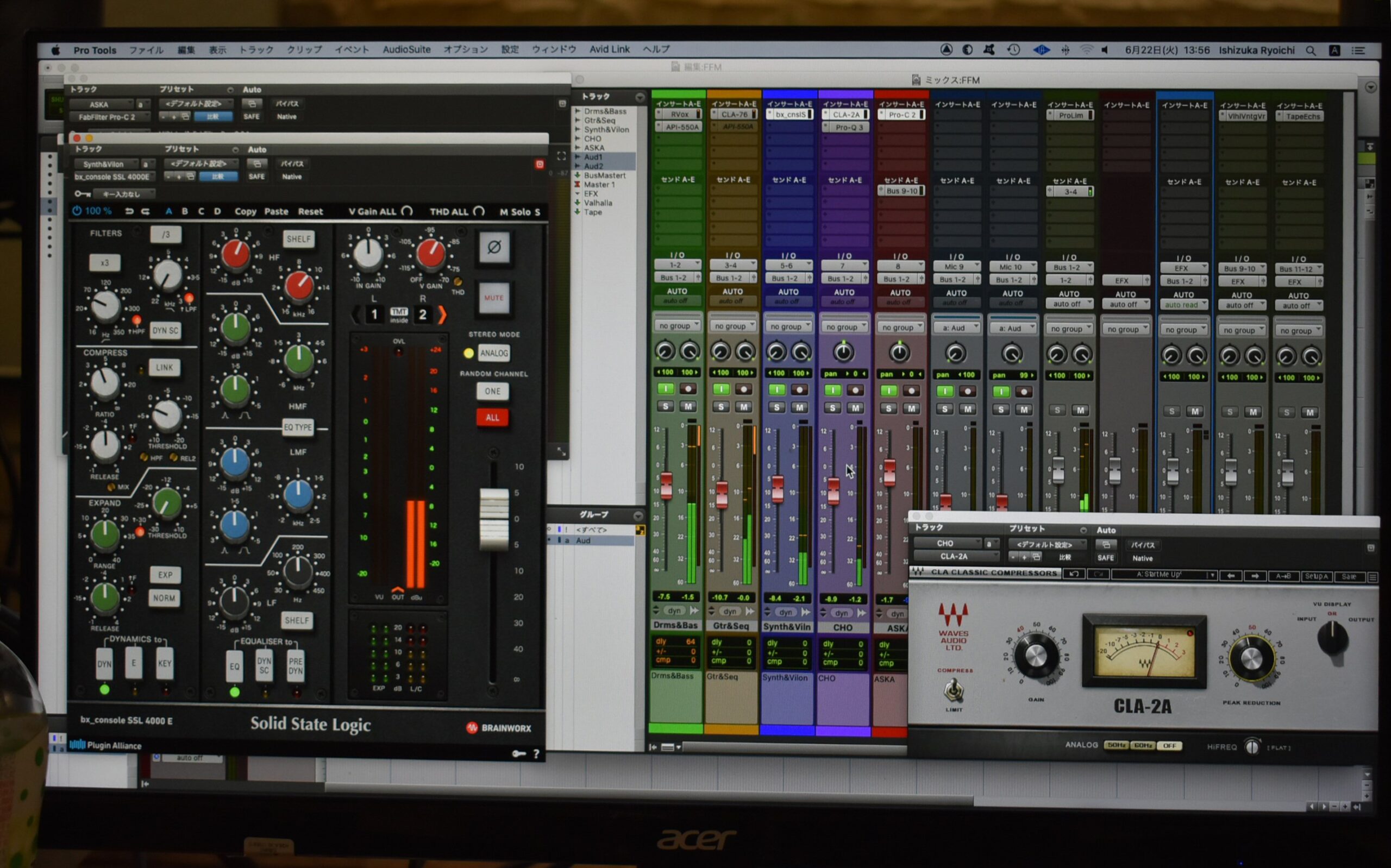Open the Pro Tools application menu
1391x868 pixels.
click(x=95, y=51)
